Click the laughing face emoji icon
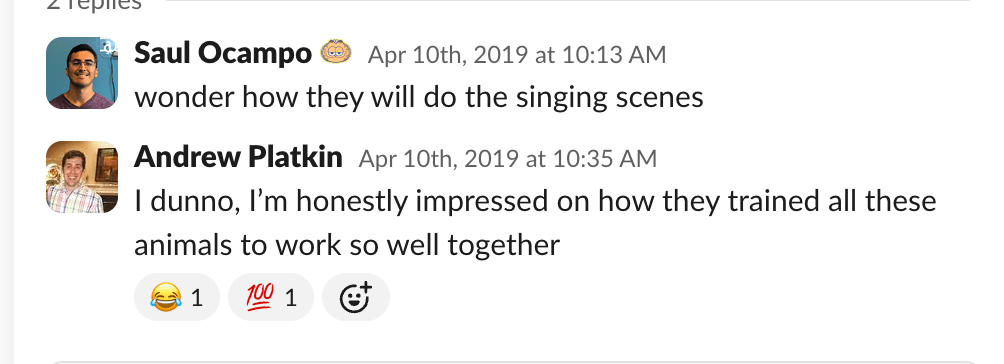Screen dimensions: 1004x364 pyautogui.click(x=165, y=297)
